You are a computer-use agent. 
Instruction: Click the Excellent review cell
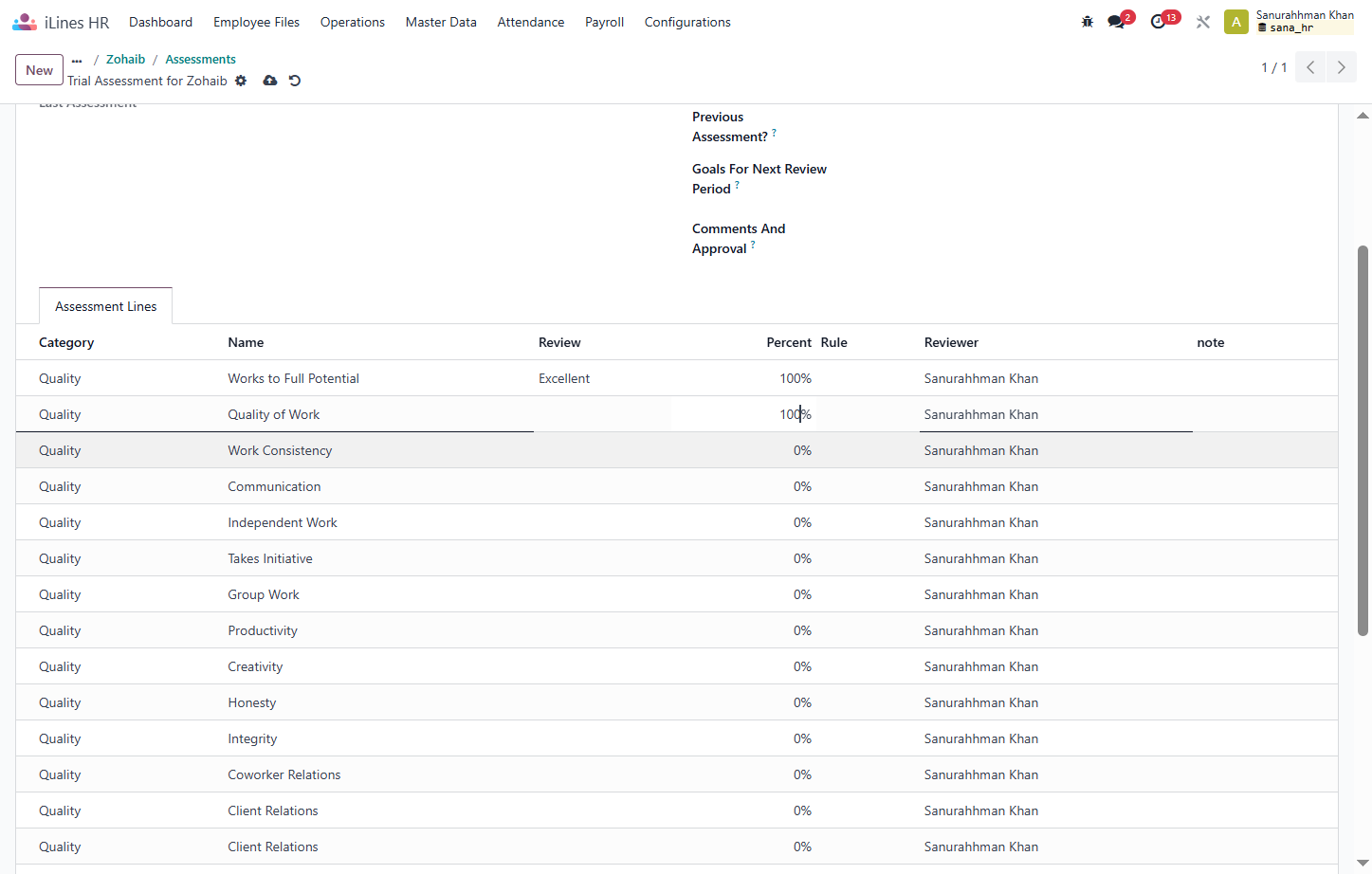tap(564, 378)
